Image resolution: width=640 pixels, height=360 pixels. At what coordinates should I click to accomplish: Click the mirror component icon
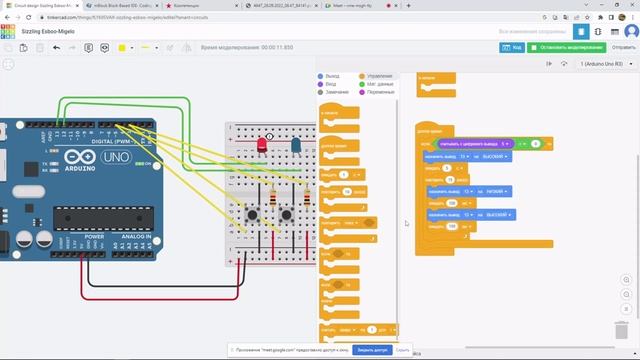[x=187, y=48]
